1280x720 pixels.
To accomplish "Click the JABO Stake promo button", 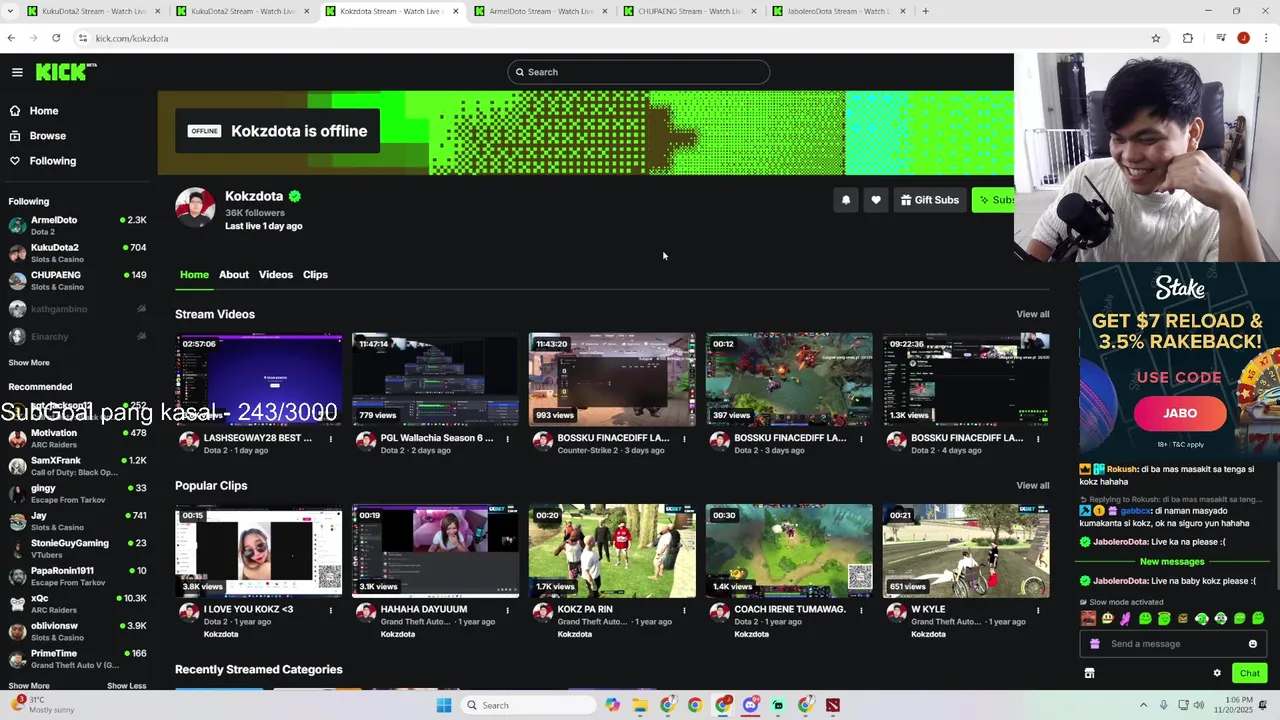I will coord(1180,413).
